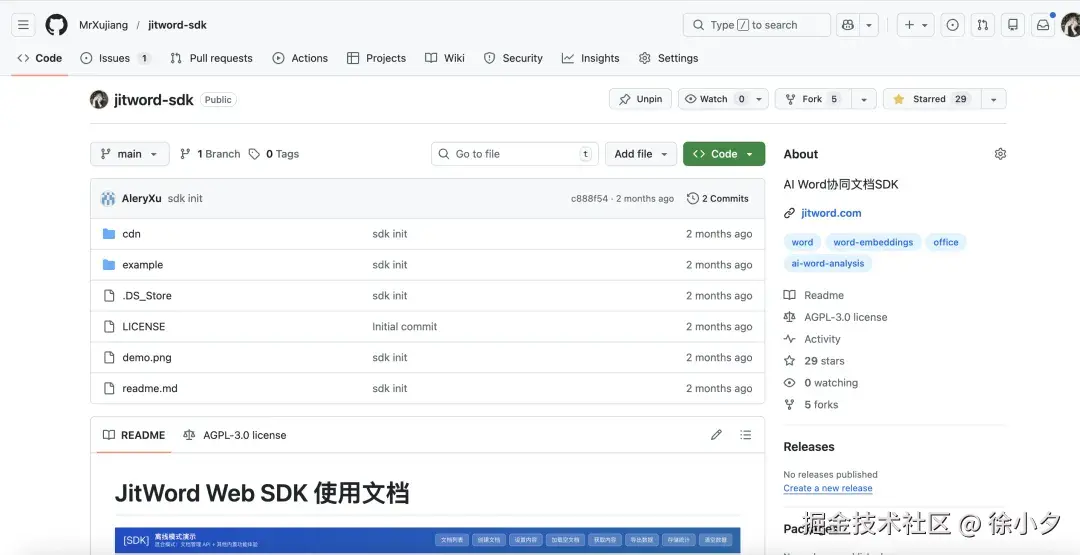This screenshot has height=555, width=1080.
Task: Click the example folder icon
Action: (109, 264)
